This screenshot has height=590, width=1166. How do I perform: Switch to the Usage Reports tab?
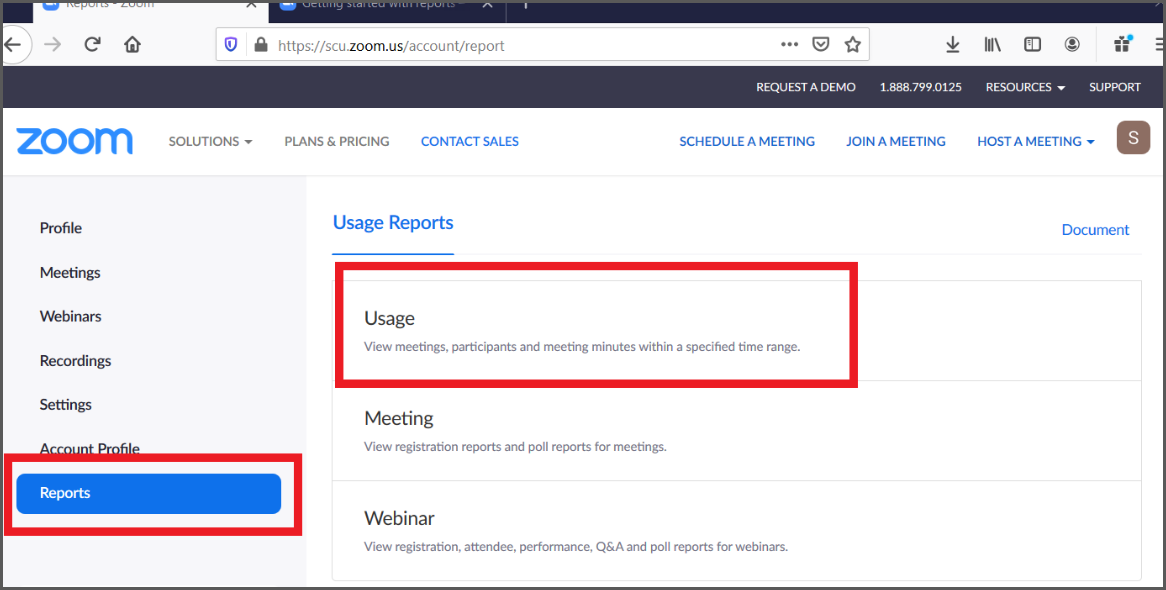(392, 222)
